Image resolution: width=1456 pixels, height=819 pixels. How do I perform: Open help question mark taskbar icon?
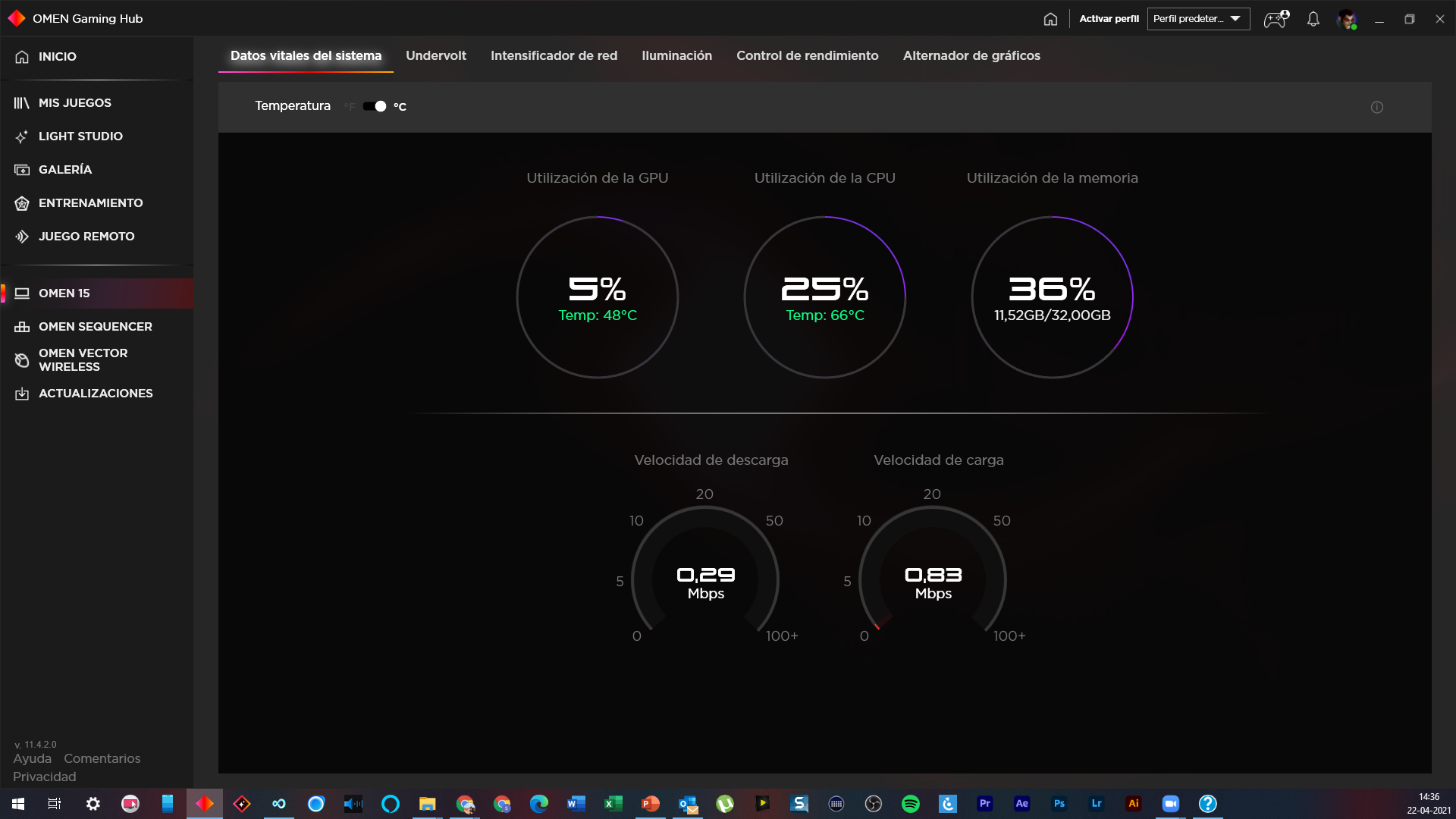click(1207, 804)
